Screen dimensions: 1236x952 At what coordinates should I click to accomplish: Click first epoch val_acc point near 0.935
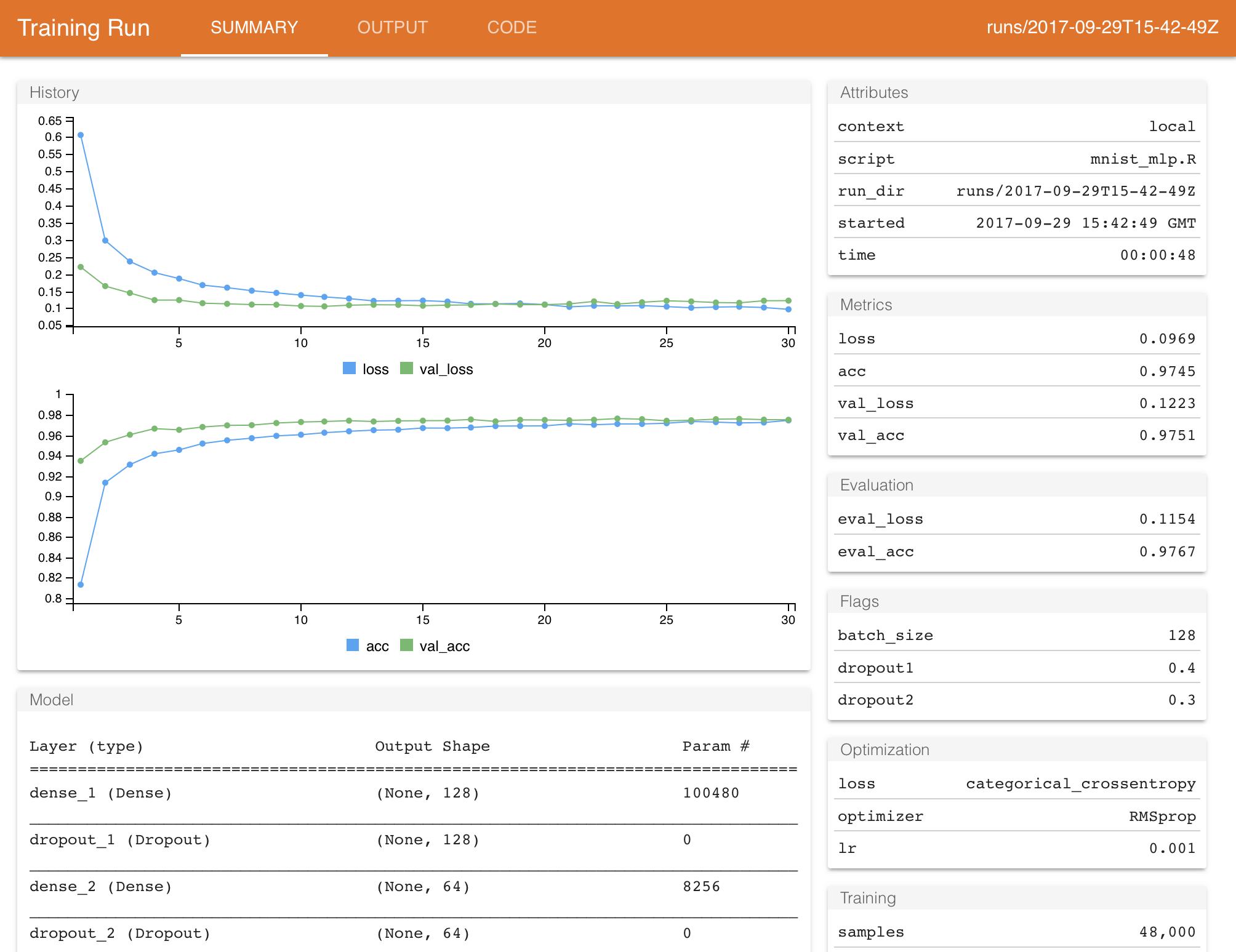pyautogui.click(x=81, y=461)
